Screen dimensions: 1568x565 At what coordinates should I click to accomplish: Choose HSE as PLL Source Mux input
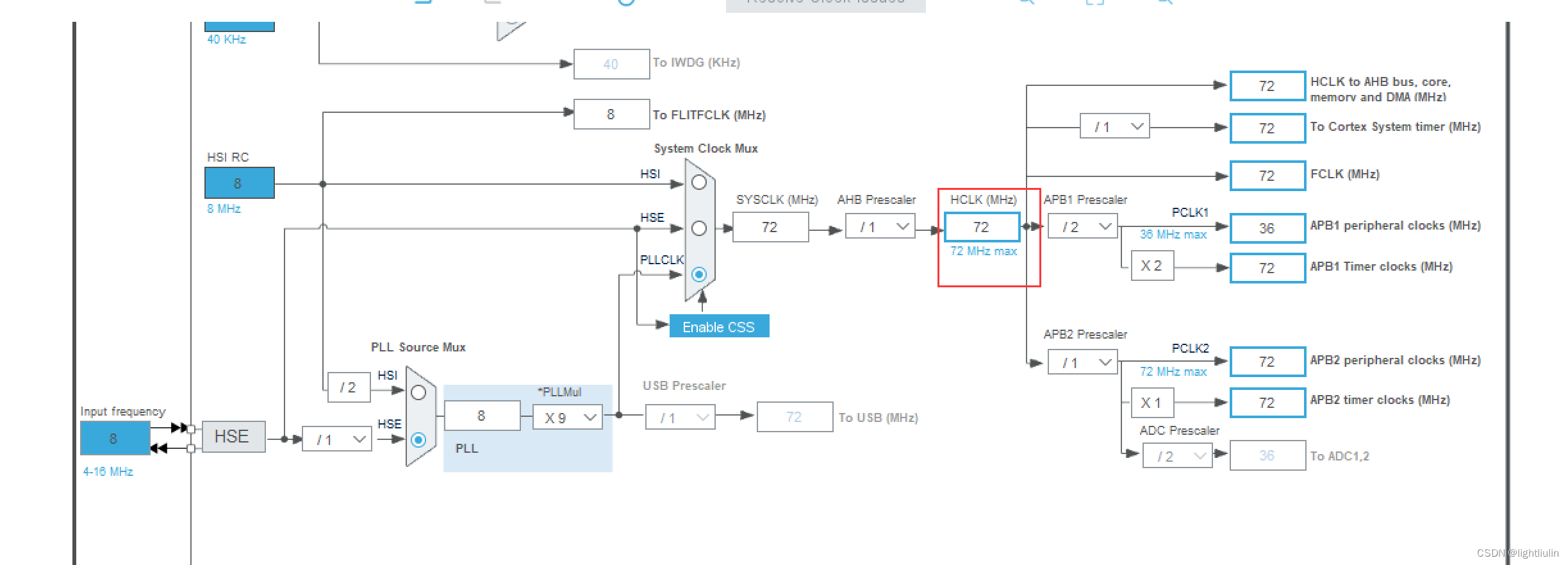coord(418,440)
